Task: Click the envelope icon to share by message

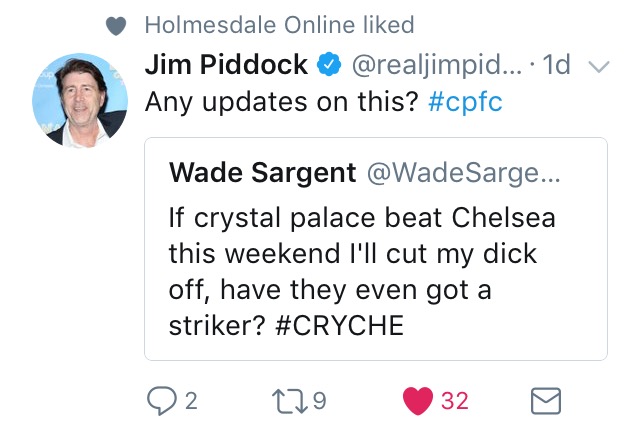Action: pos(543,401)
